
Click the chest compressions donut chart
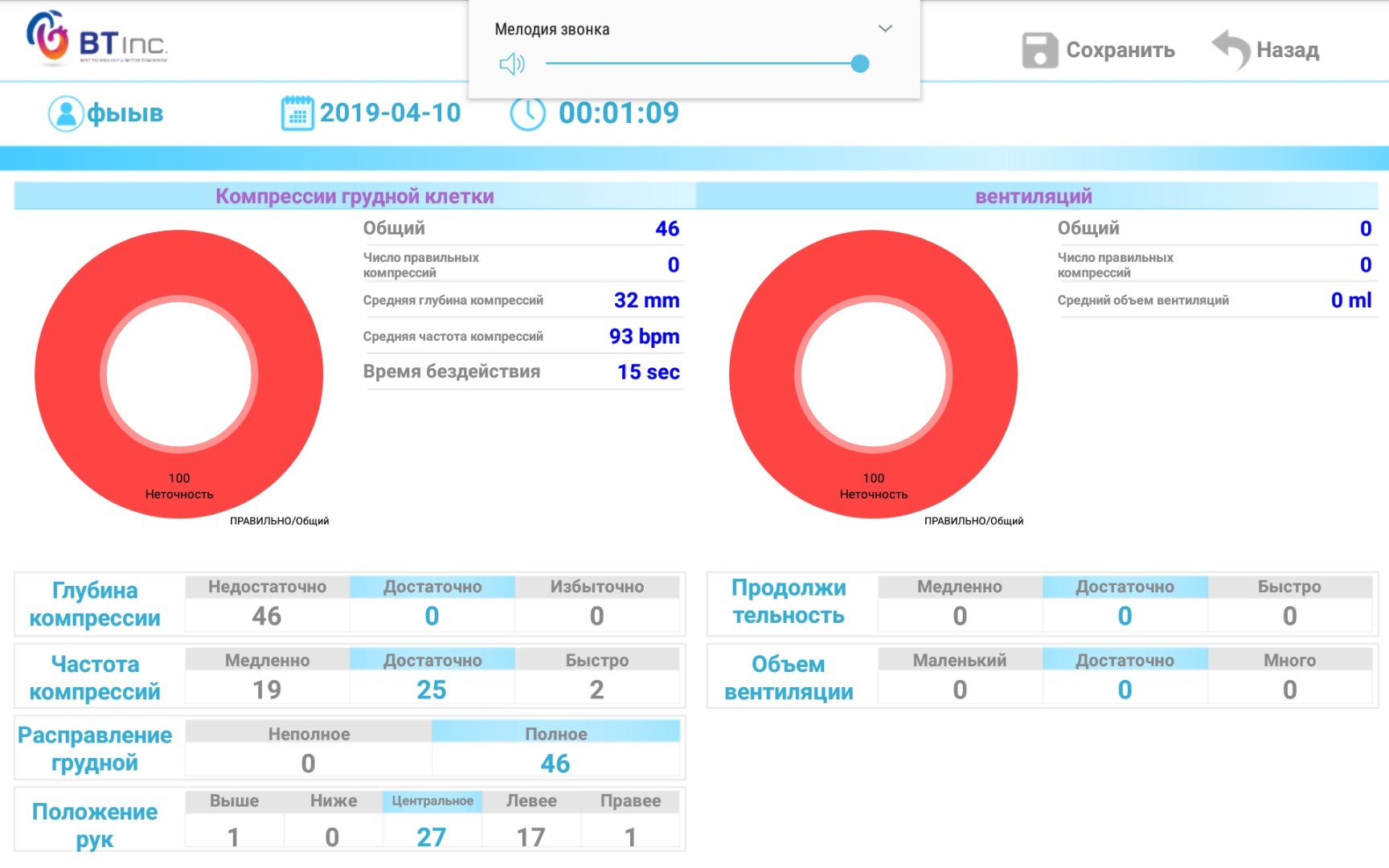click(x=179, y=375)
